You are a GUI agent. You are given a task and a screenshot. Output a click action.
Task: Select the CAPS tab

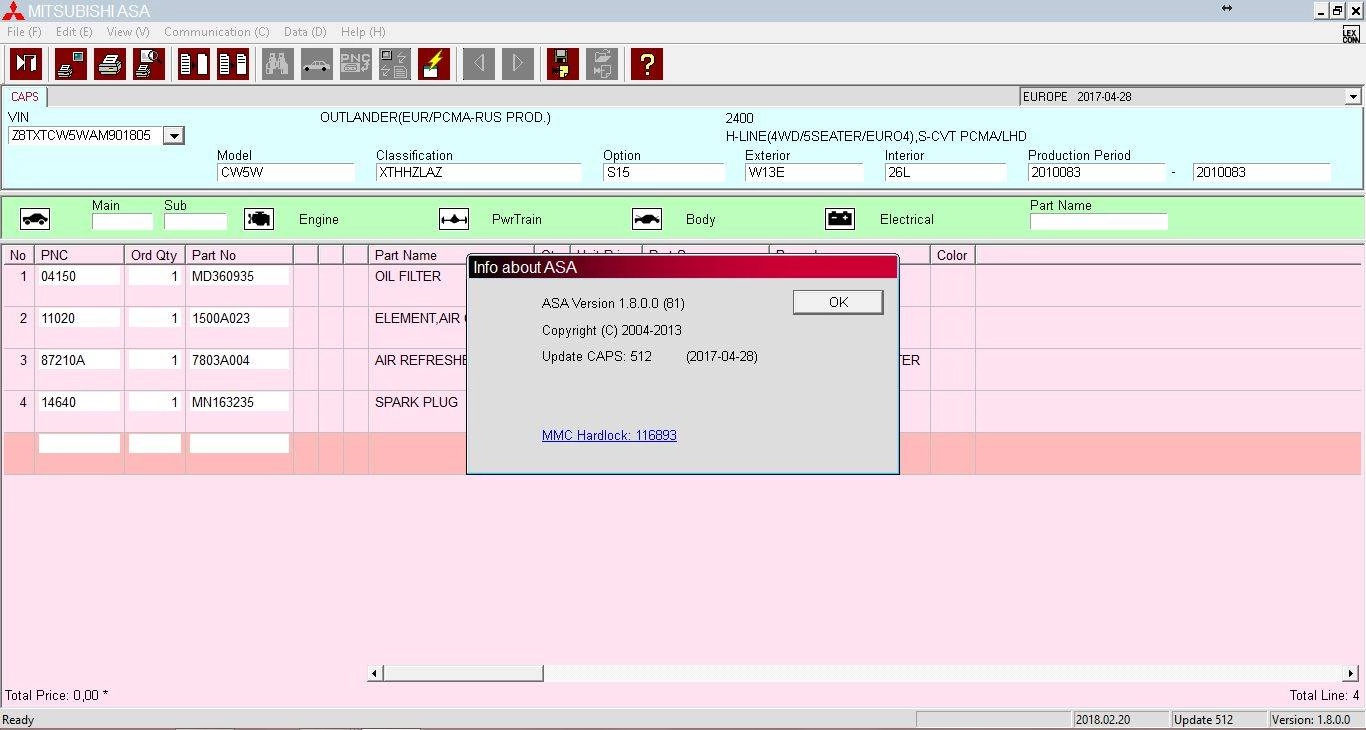(25, 97)
